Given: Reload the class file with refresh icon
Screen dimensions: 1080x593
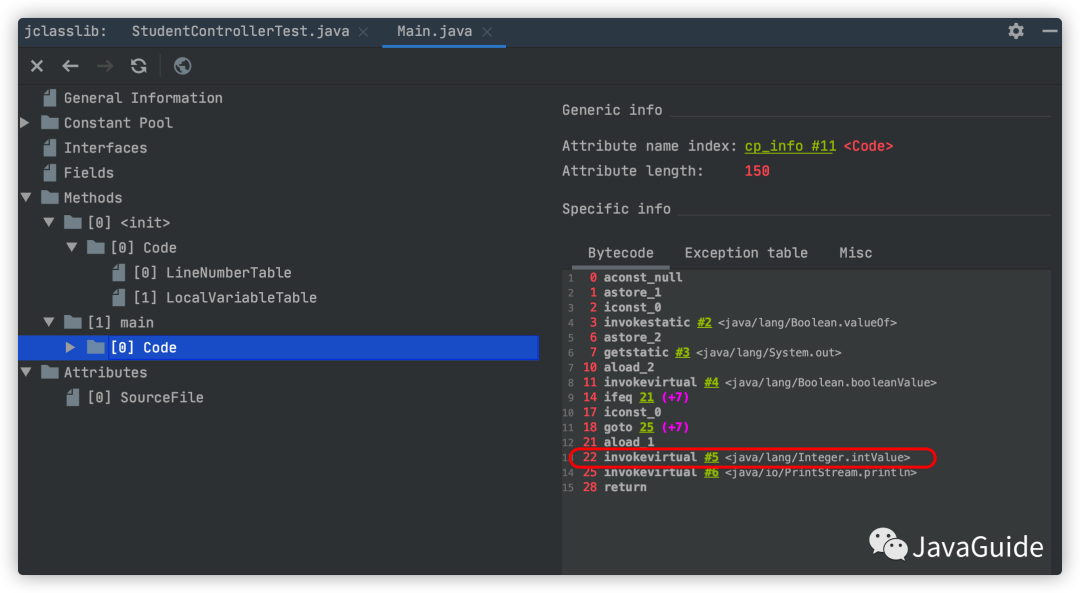Looking at the screenshot, I should (139, 66).
